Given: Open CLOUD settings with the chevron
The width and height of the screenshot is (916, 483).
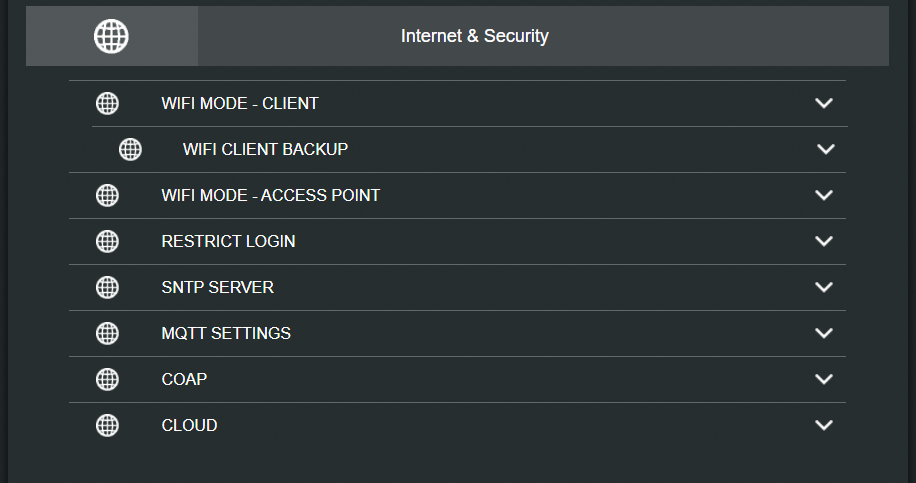Looking at the screenshot, I should [824, 425].
